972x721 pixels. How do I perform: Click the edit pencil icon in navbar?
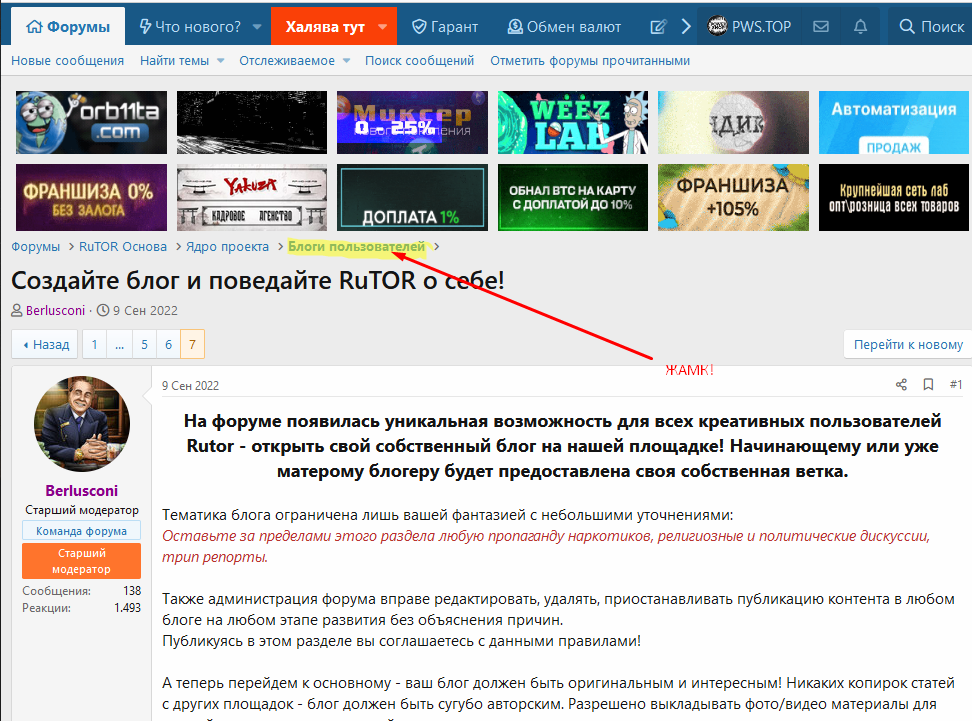point(658,27)
